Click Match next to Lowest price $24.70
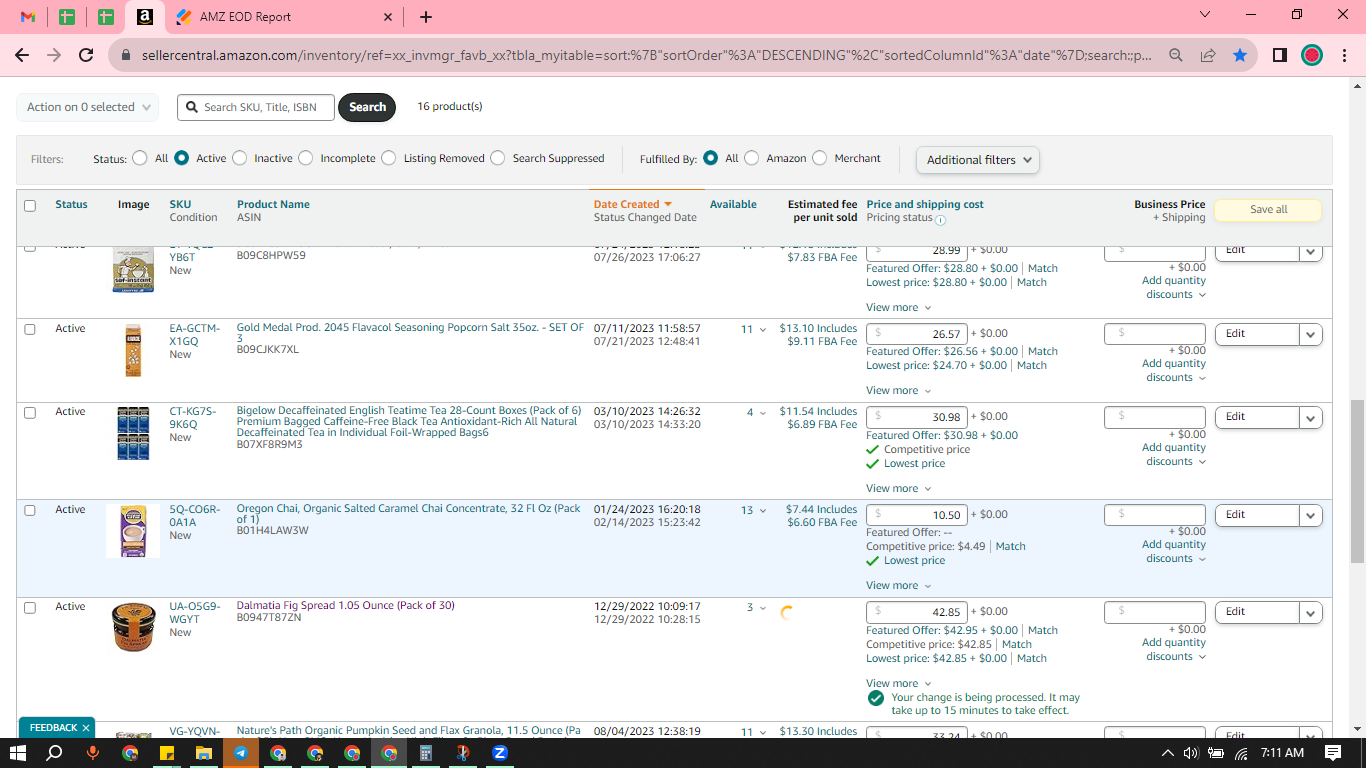The height and width of the screenshot is (768, 1366). pos(1032,366)
